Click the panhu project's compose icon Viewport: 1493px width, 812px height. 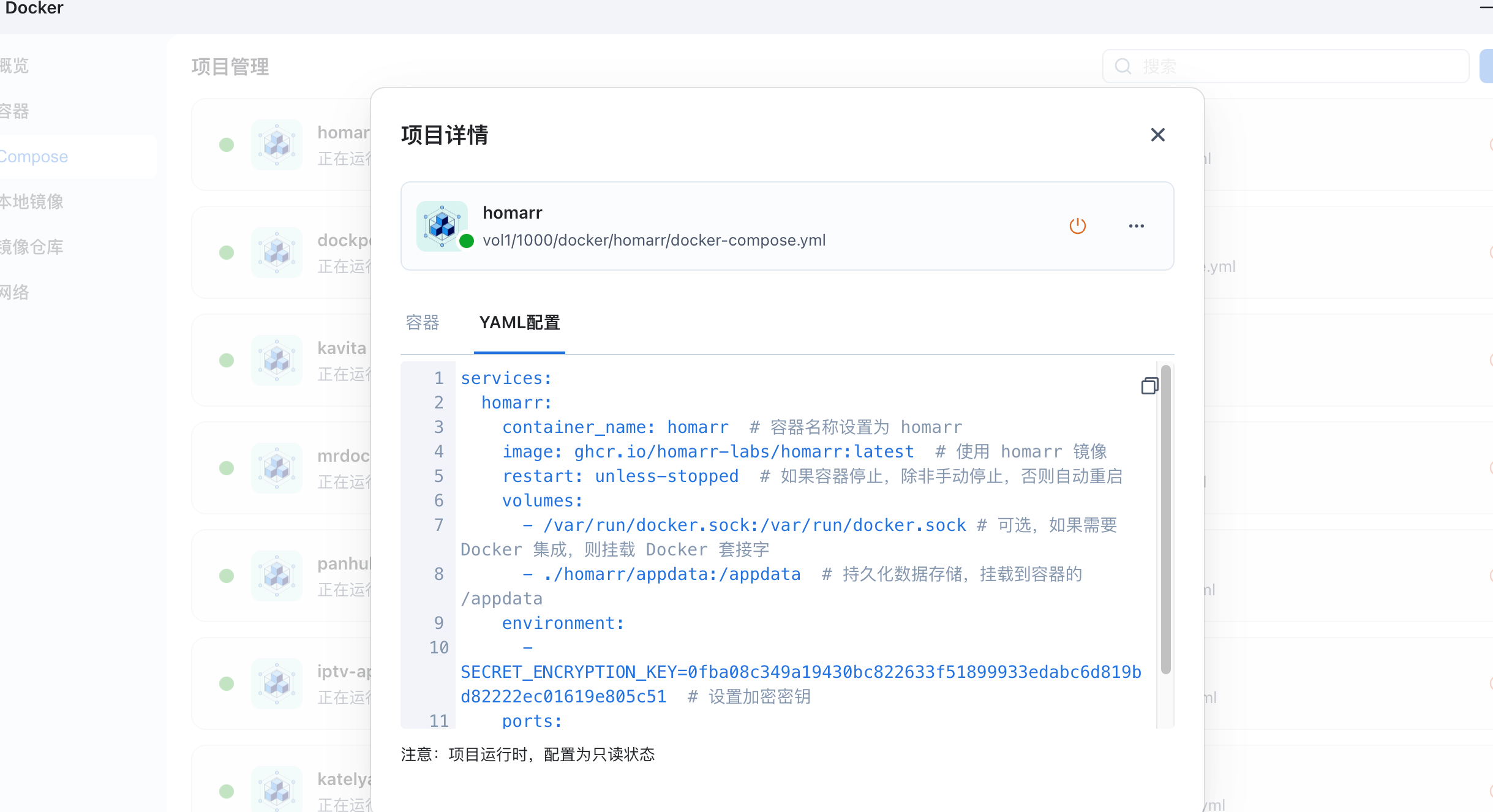[277, 576]
